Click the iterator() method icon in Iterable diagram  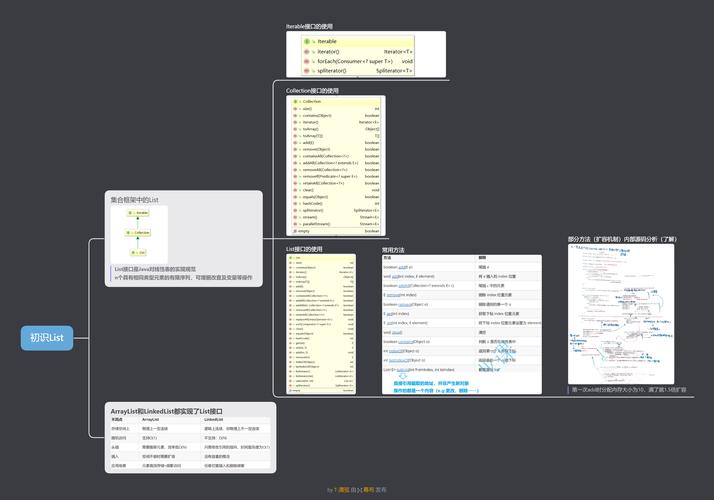308,51
